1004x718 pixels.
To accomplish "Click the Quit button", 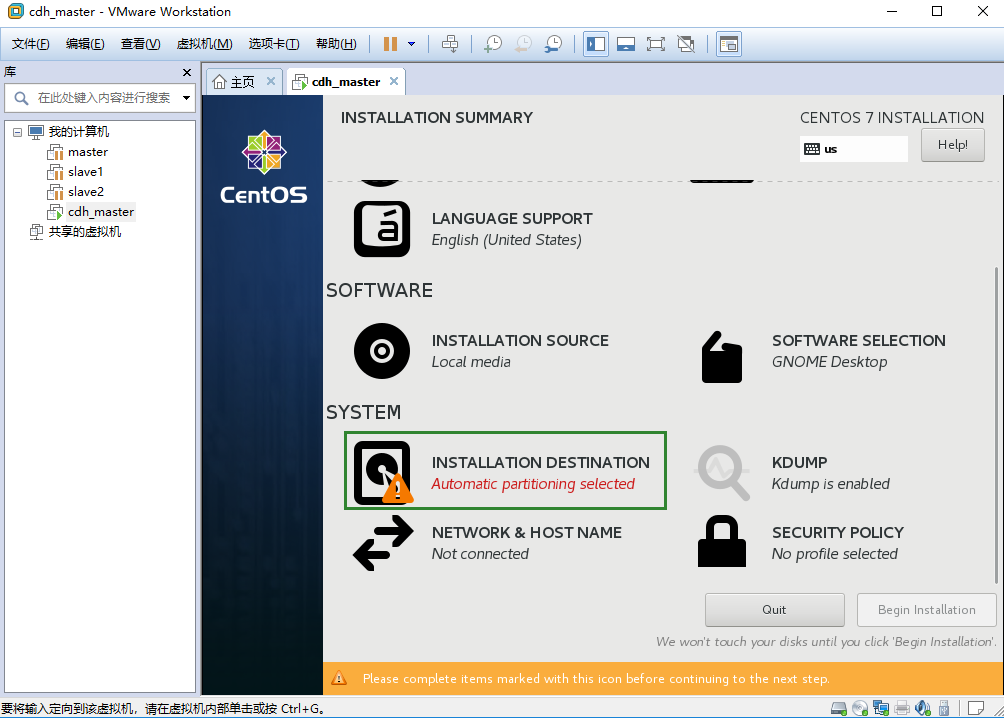I will coord(774,610).
